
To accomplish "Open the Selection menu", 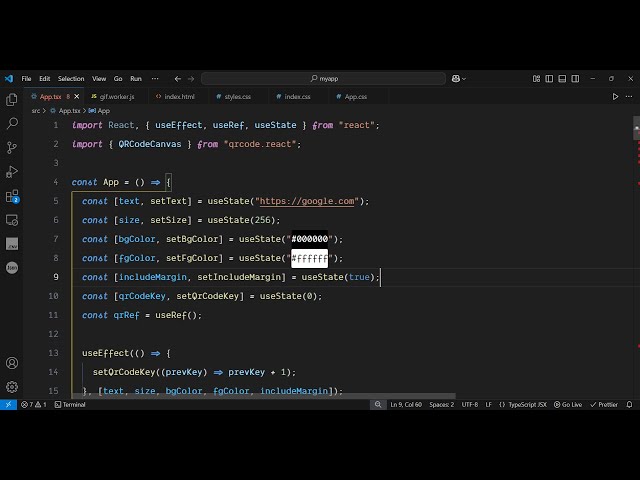I will pos(71,78).
